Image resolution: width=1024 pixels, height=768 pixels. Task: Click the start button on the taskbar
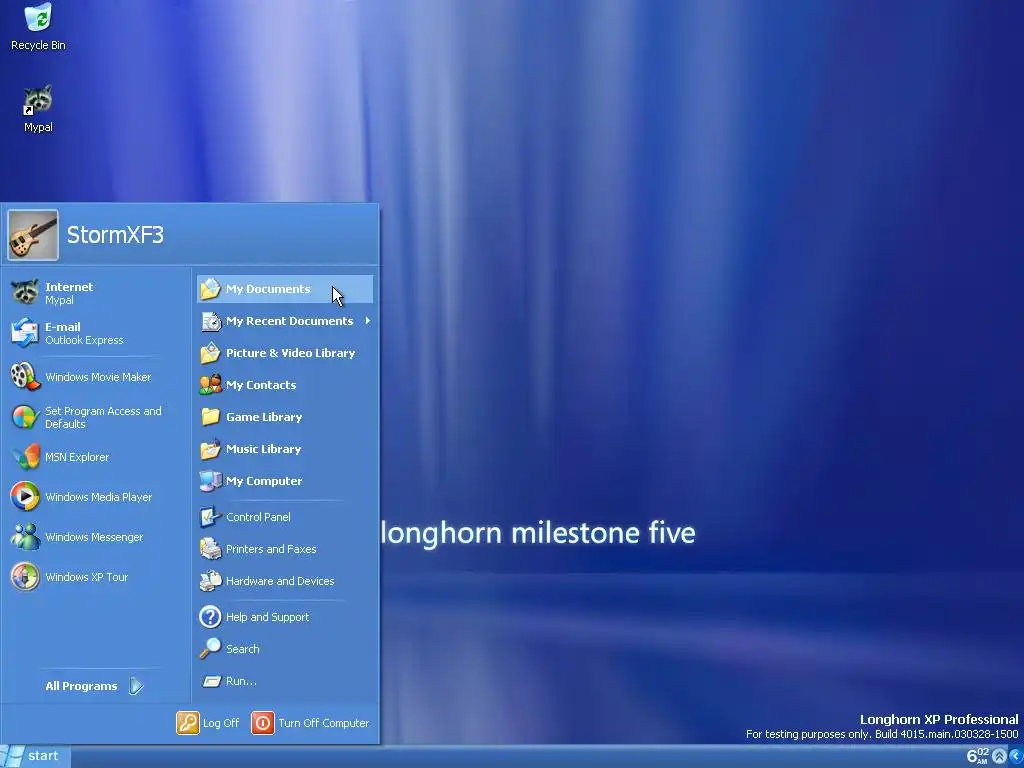click(x=35, y=756)
